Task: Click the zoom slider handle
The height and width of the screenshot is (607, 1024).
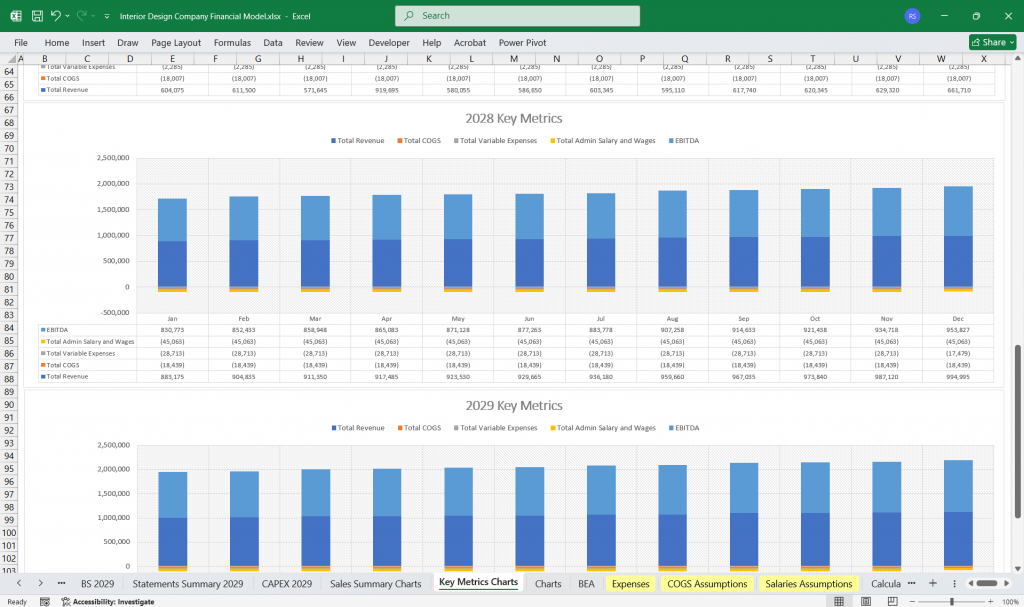Action: tap(951, 602)
